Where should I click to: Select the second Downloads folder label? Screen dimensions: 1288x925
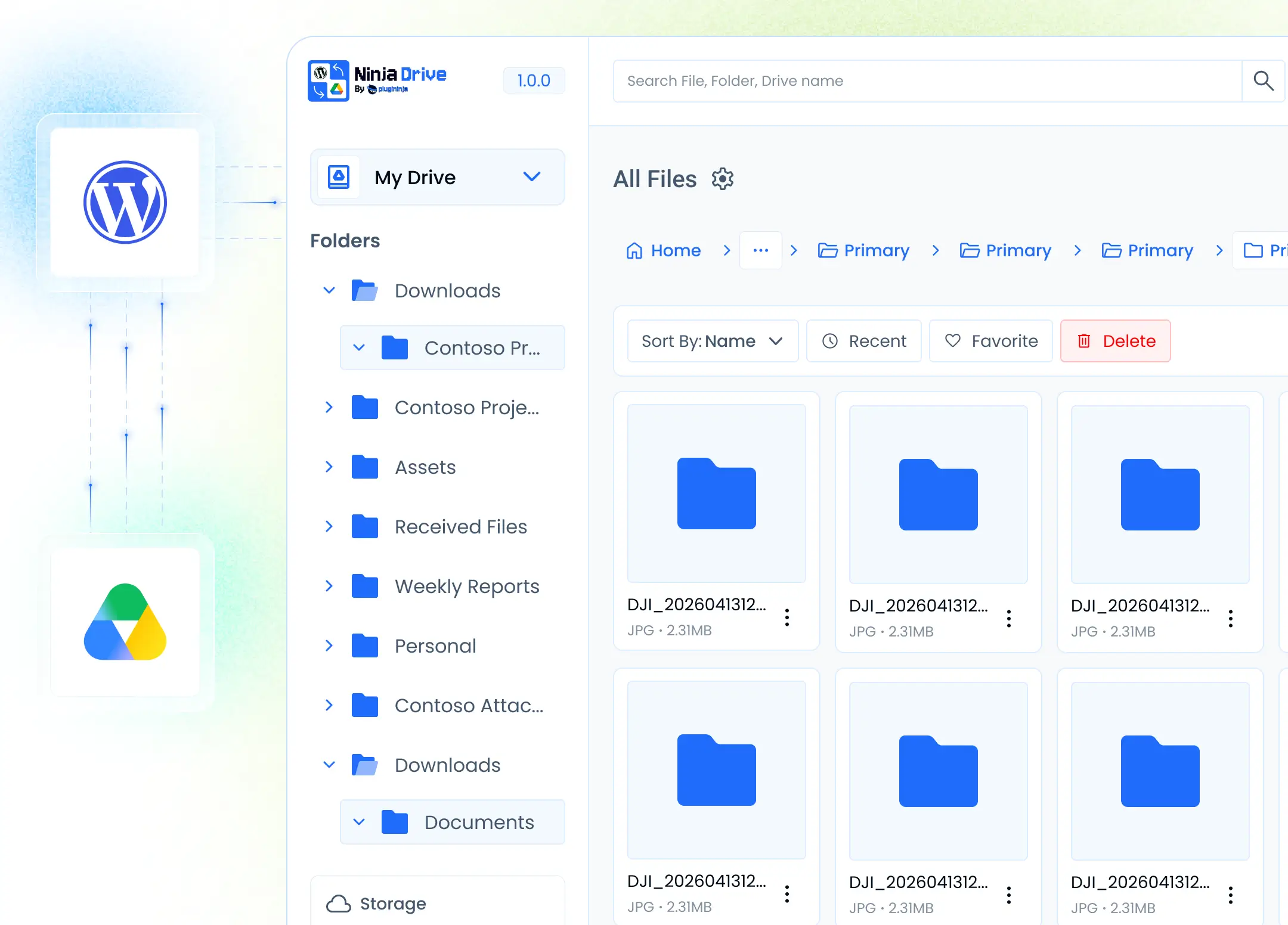click(448, 765)
